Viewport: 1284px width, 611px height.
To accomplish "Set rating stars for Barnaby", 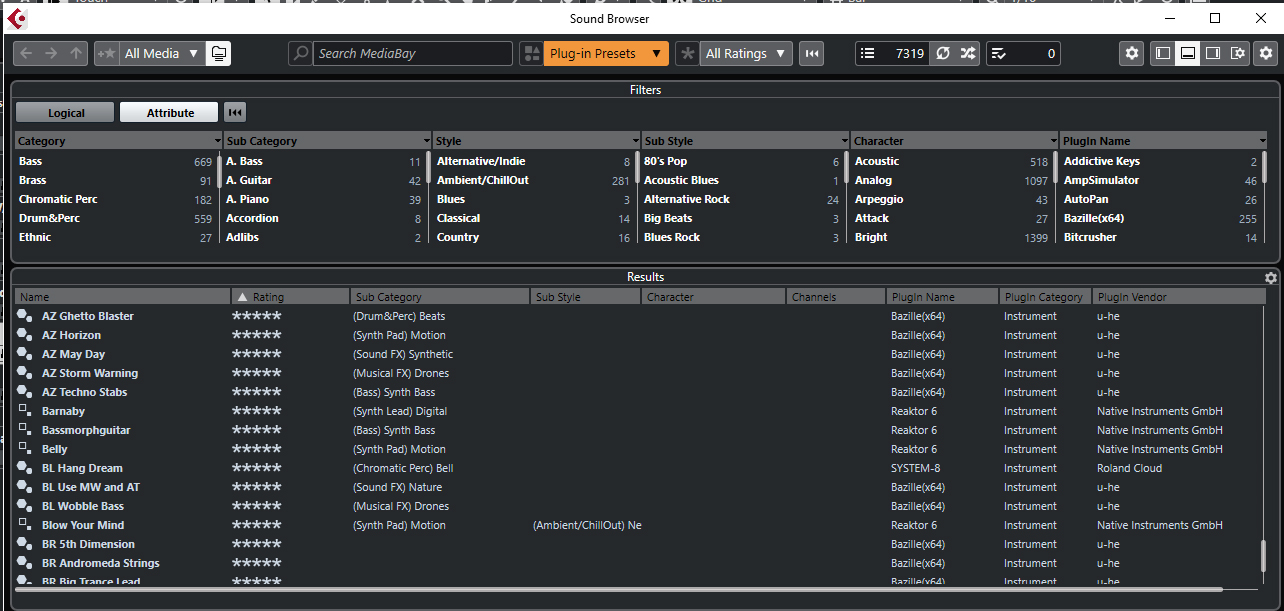I will pos(256,411).
